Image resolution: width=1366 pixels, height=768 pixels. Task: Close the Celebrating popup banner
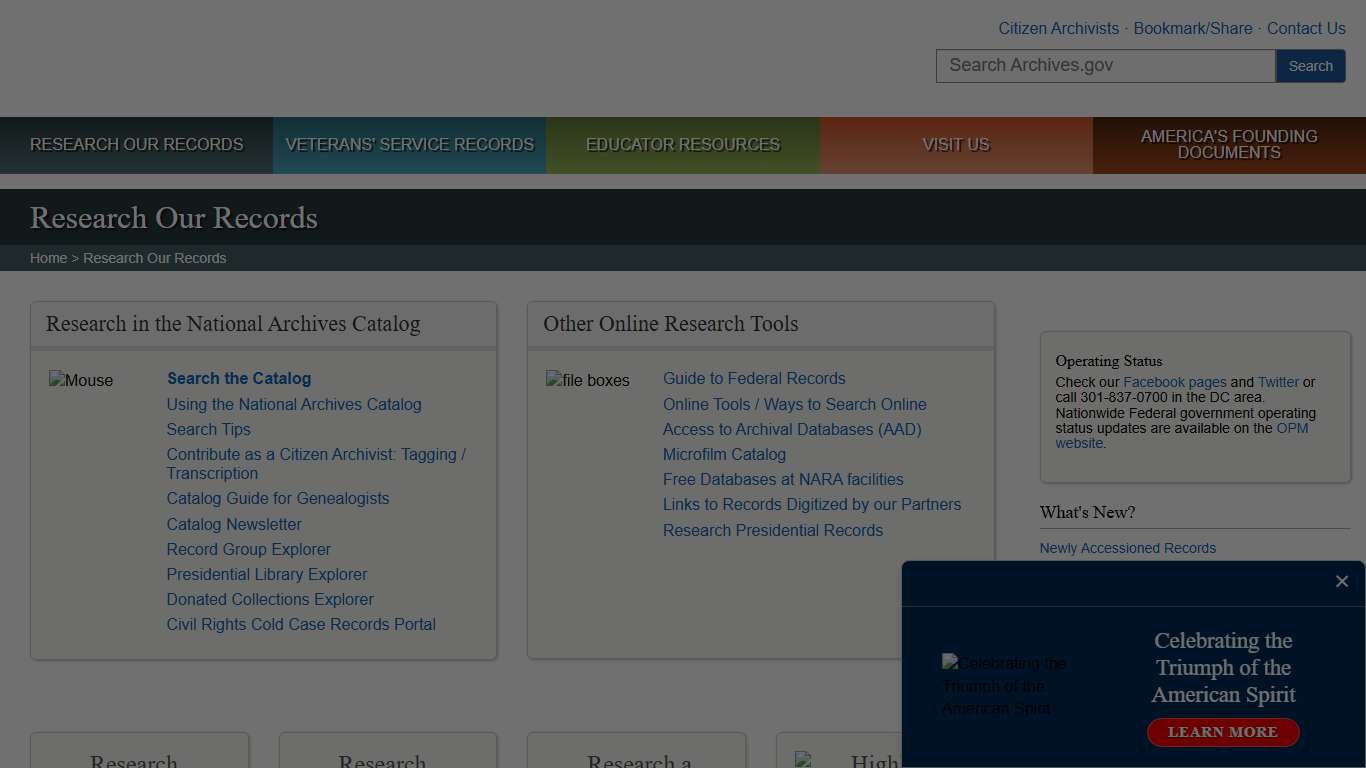pyautogui.click(x=1342, y=582)
